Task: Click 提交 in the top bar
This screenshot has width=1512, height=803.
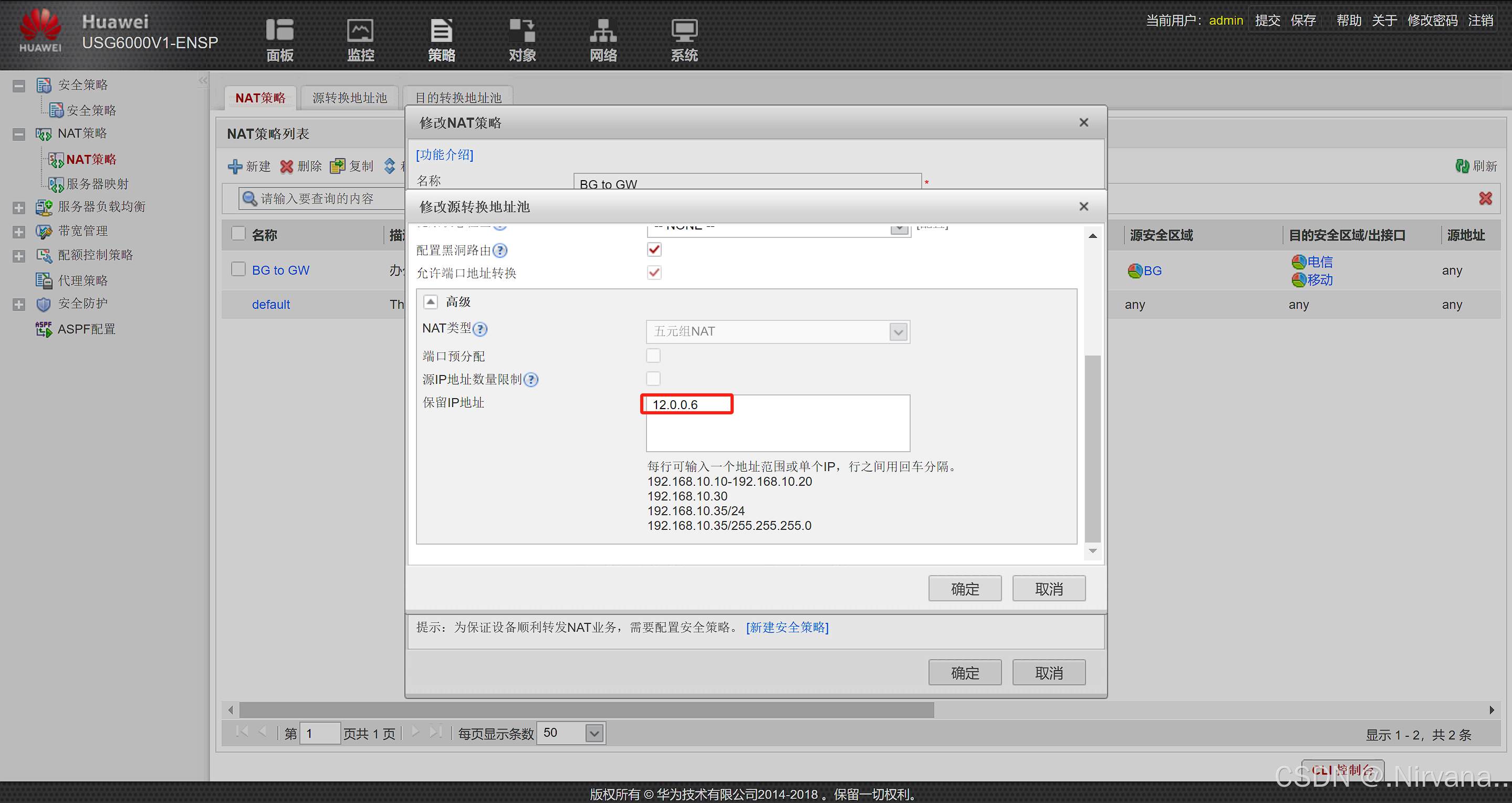Action: tap(1267, 20)
